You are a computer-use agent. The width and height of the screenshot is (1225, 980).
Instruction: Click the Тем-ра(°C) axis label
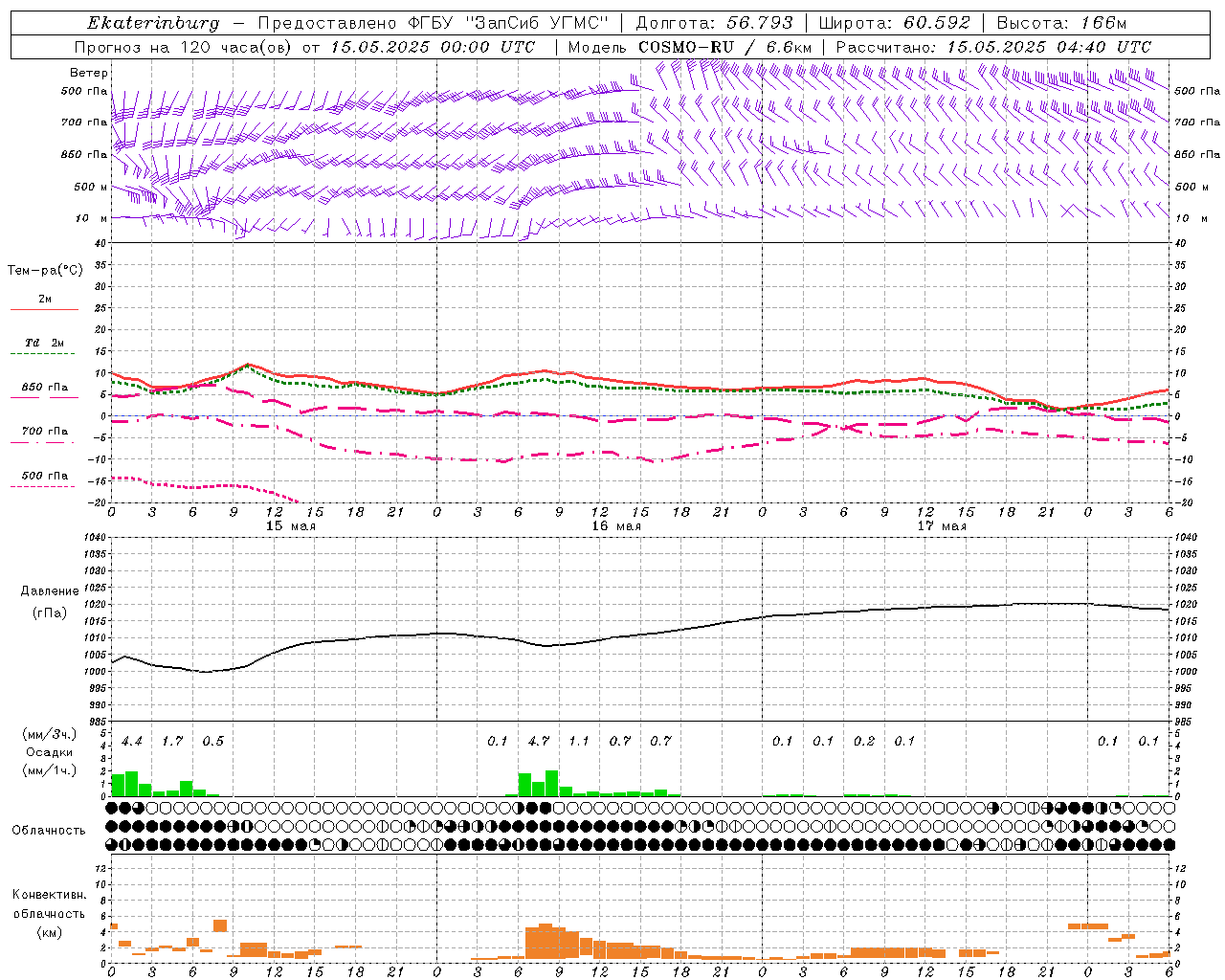click(45, 271)
